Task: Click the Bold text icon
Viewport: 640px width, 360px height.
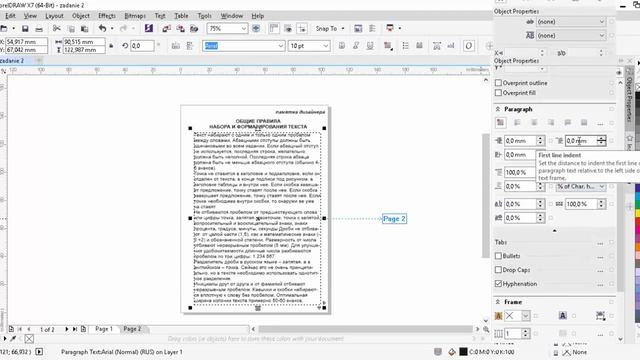Action: (342, 46)
